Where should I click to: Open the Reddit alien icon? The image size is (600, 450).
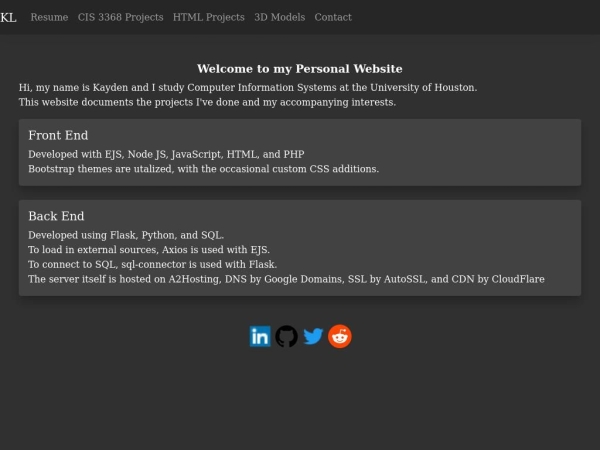[340, 336]
